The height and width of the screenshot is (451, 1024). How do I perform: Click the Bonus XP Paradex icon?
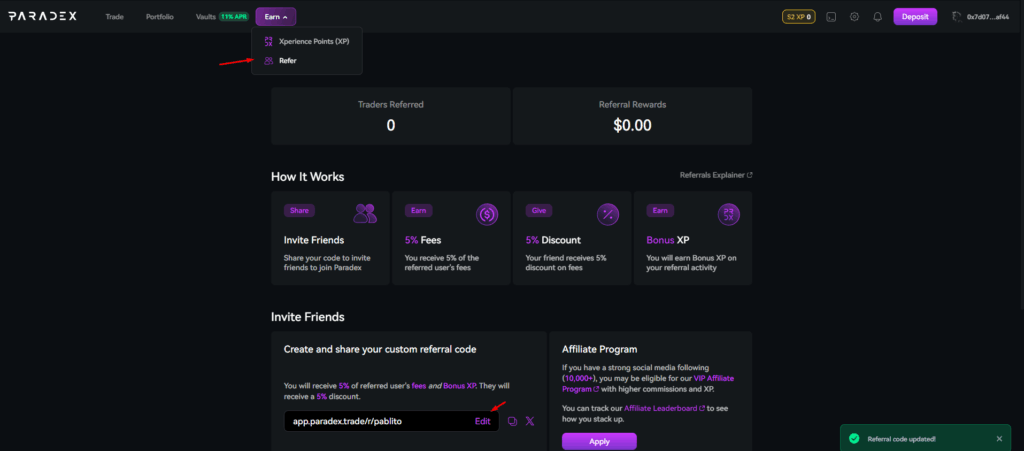tap(728, 214)
